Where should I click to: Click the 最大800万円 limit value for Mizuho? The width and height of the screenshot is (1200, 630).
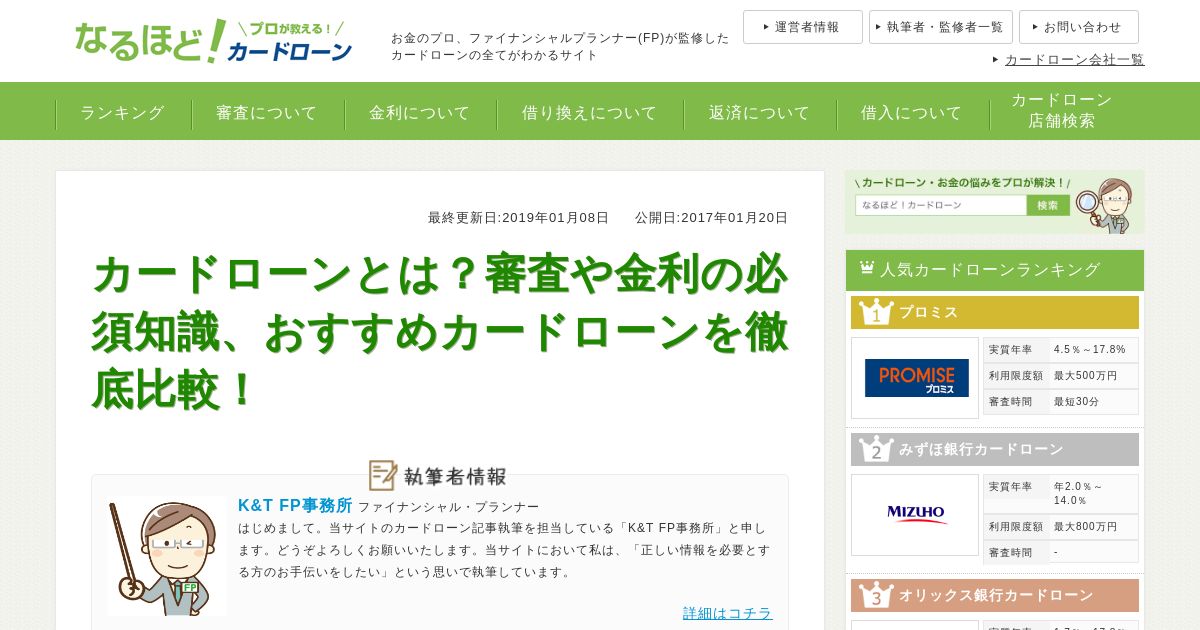[x=1086, y=527]
